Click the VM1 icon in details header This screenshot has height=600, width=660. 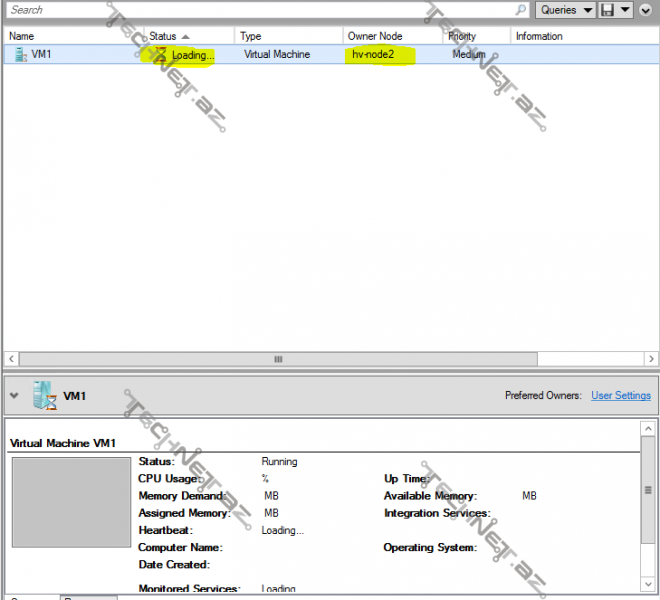tap(45, 395)
